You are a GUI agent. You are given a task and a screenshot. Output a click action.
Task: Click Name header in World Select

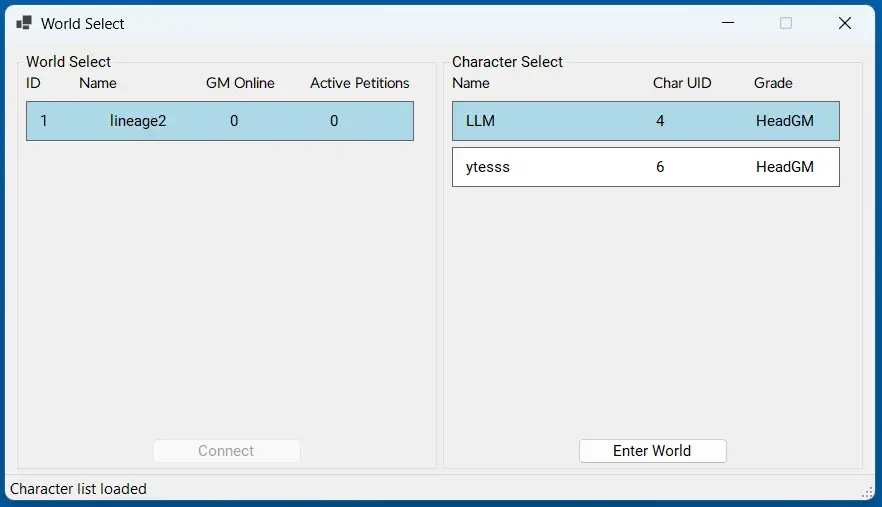(98, 83)
